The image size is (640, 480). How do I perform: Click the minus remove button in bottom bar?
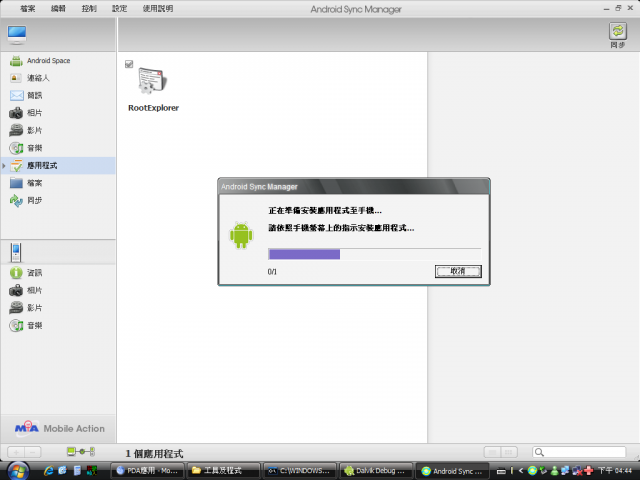(33, 452)
